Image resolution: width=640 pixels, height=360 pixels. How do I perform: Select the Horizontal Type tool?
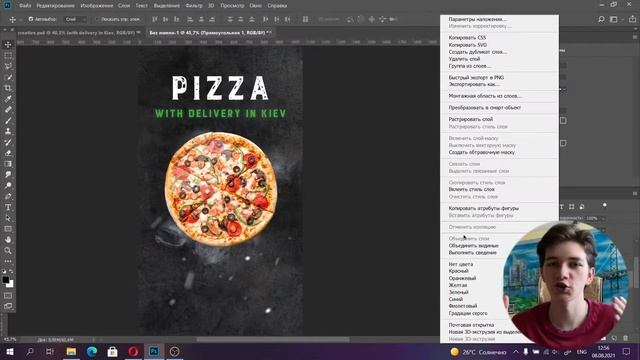[8, 207]
